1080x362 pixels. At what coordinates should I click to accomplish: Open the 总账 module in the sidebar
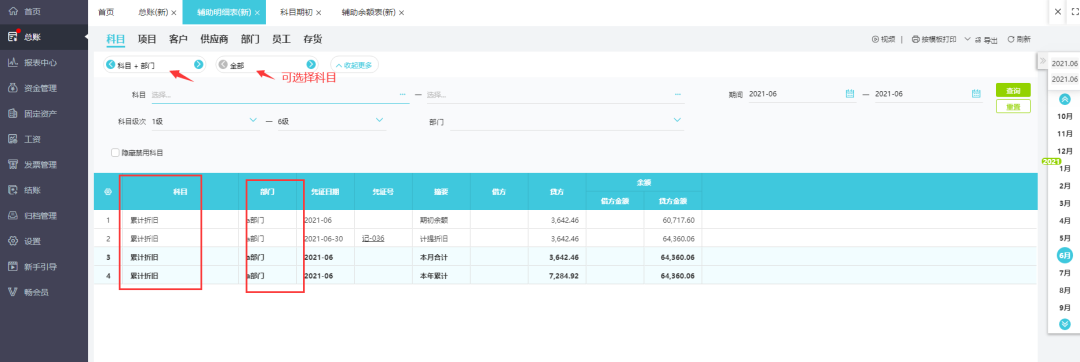(44, 37)
